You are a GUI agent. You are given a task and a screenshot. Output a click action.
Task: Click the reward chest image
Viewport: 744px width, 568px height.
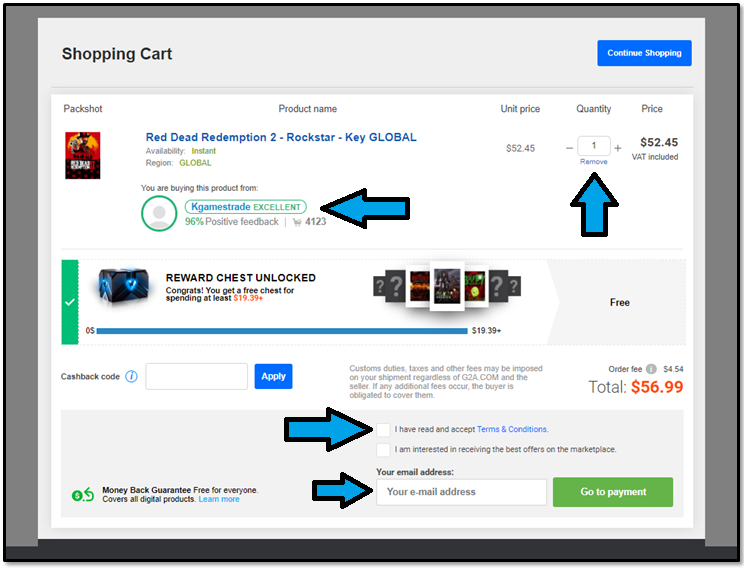click(x=124, y=286)
